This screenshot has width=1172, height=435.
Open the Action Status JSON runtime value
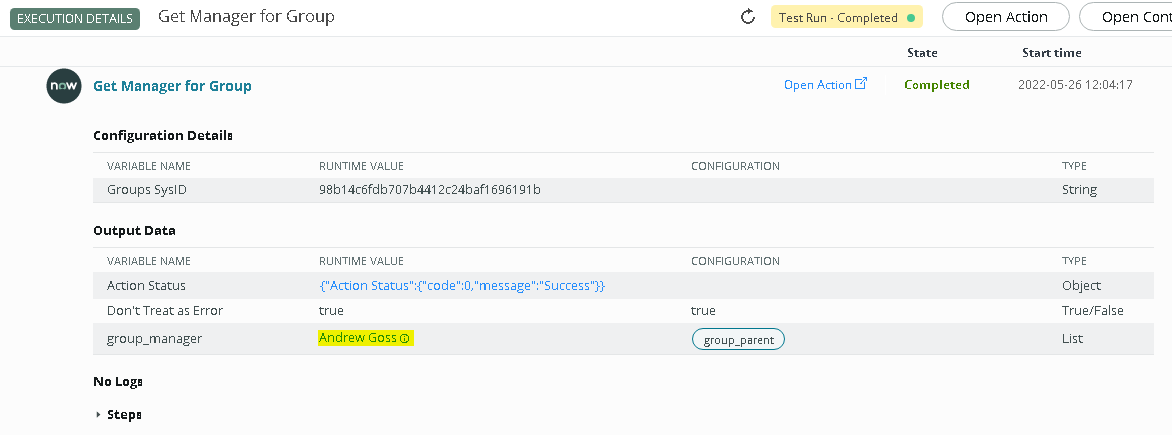pyautogui.click(x=462, y=286)
